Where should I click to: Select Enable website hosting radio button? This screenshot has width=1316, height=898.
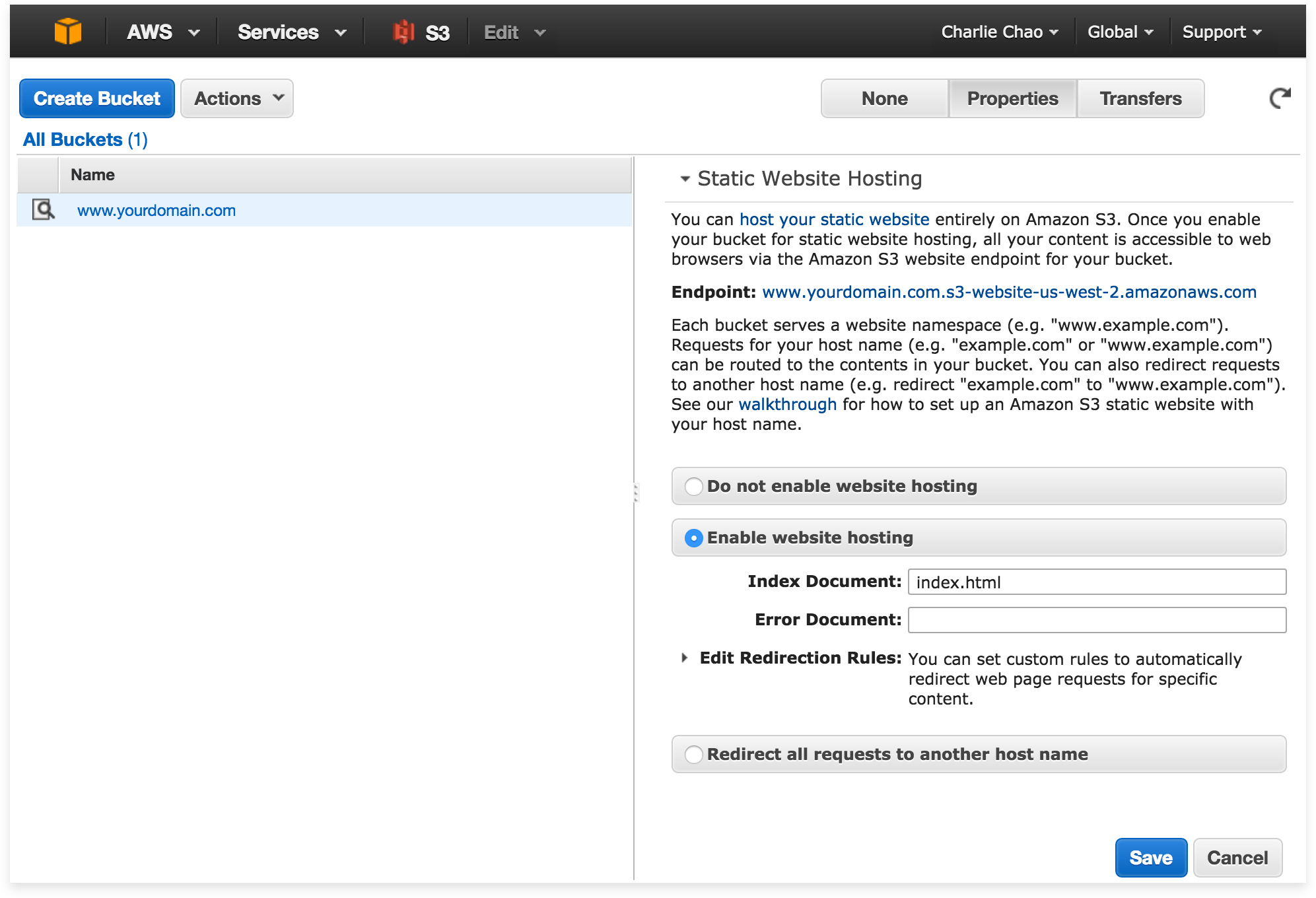(693, 538)
